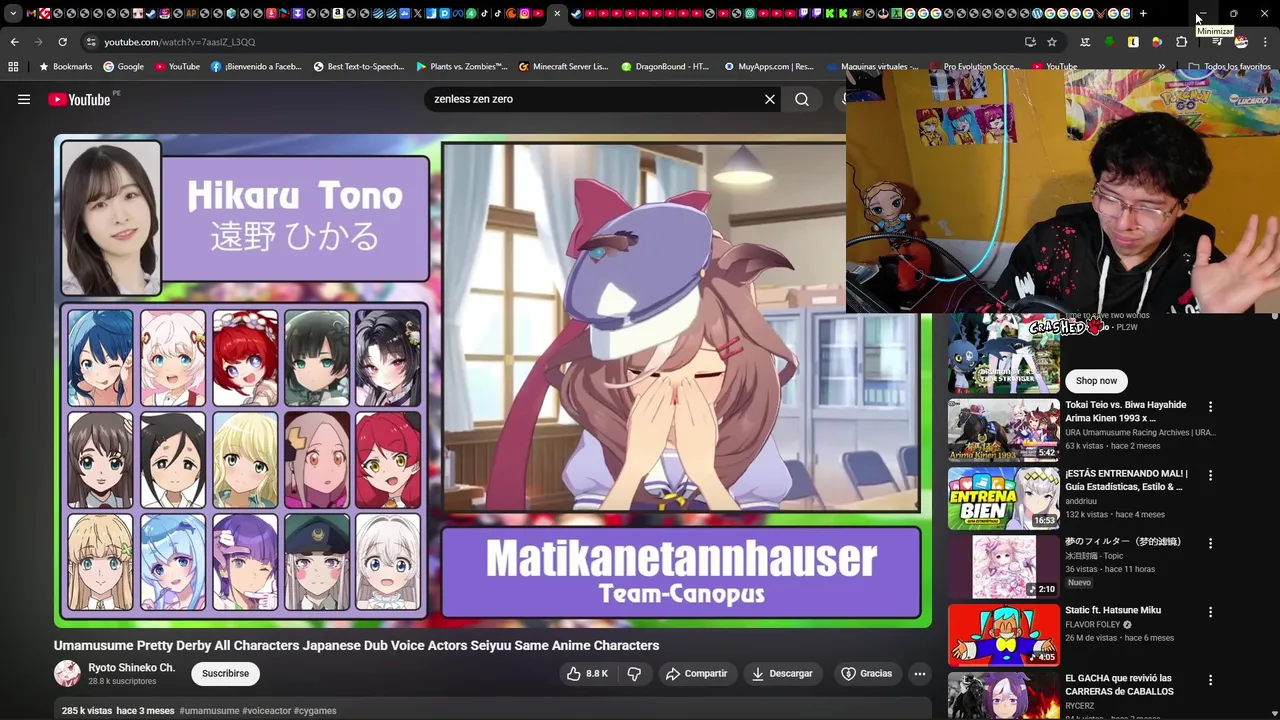Screen dimensions: 1280x720
Task: Open the Plants vs. Zombies bookmark
Action: pos(462,67)
